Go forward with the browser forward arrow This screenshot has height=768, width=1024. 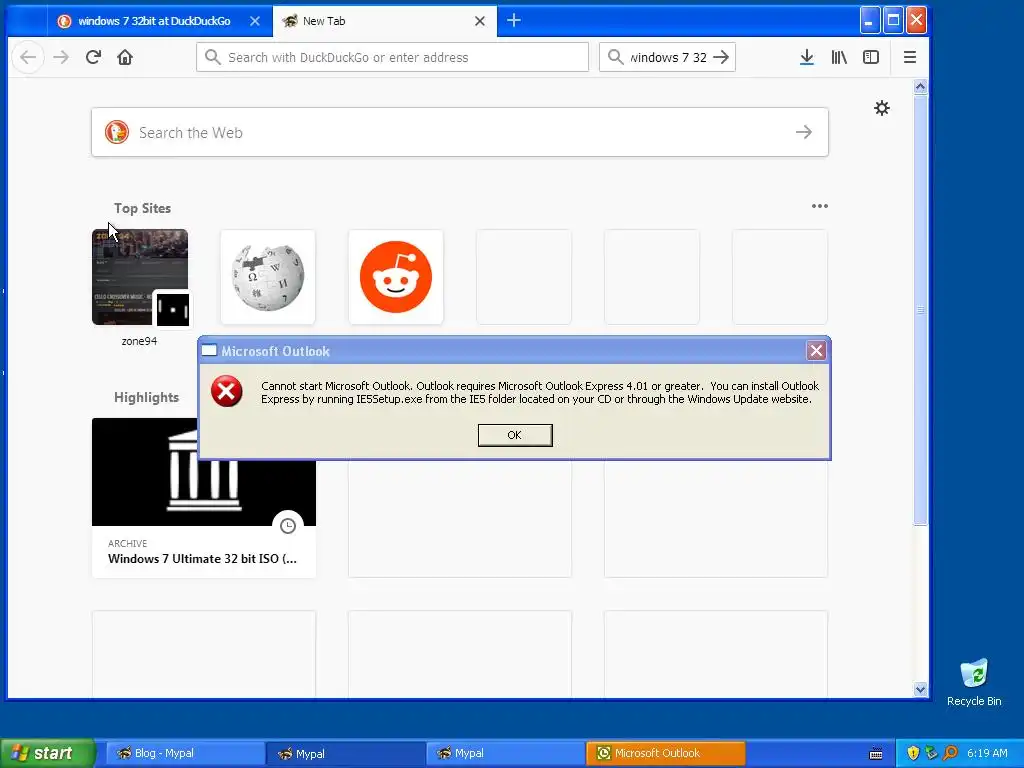coord(61,57)
